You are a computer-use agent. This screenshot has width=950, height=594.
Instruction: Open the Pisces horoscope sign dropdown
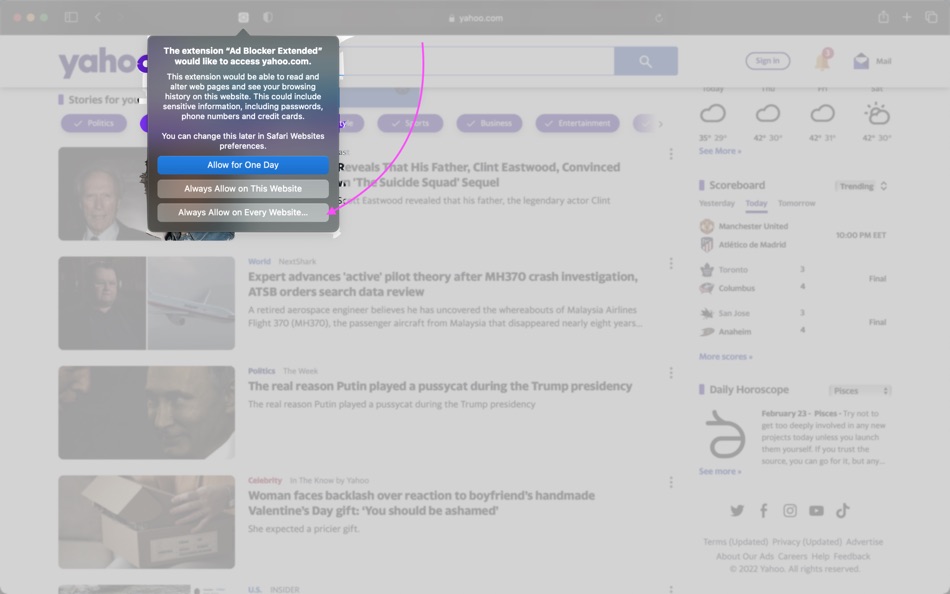click(860, 390)
